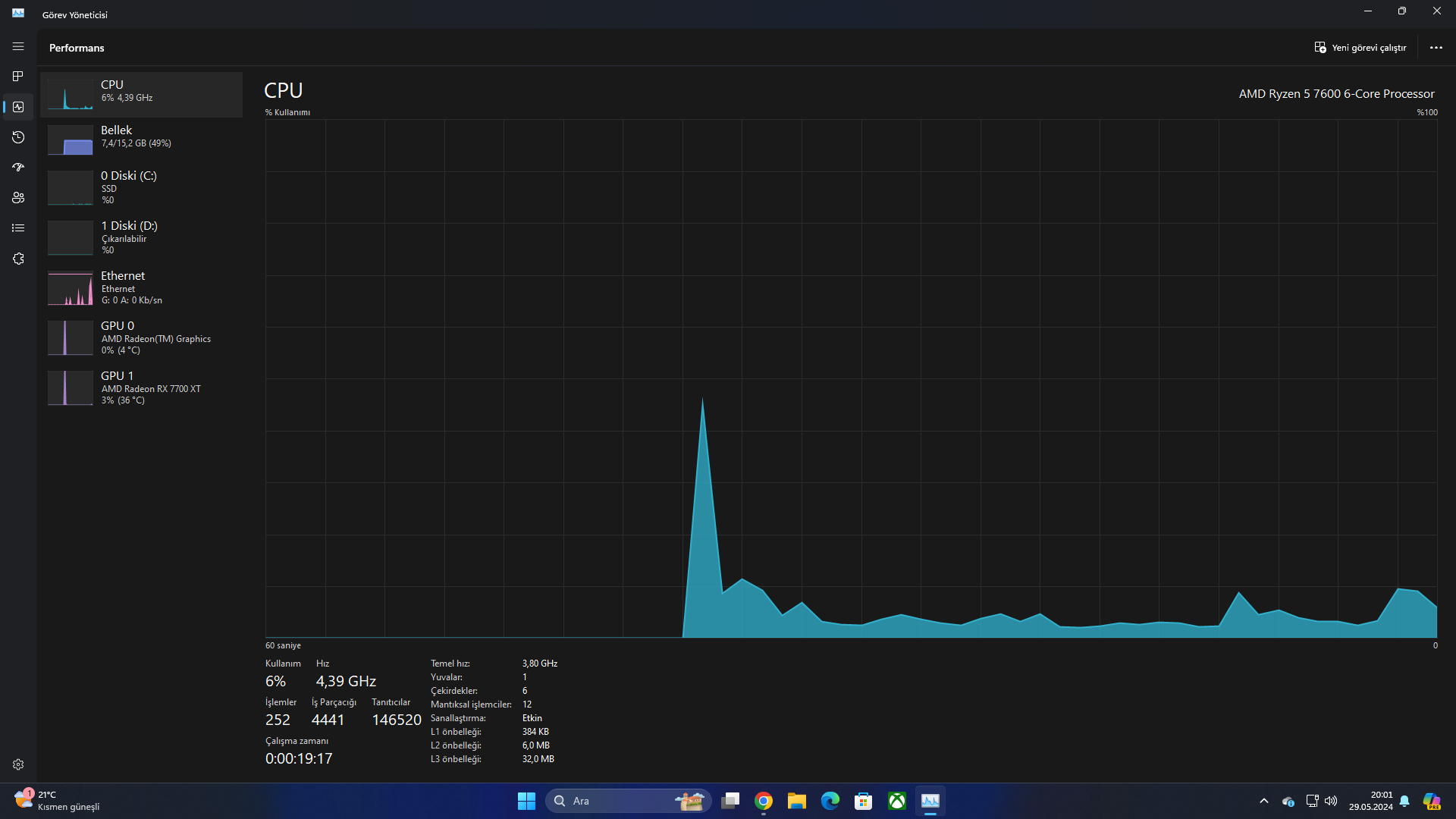Open clock and date 20:01
The height and width of the screenshot is (819, 1456).
[x=1370, y=801]
